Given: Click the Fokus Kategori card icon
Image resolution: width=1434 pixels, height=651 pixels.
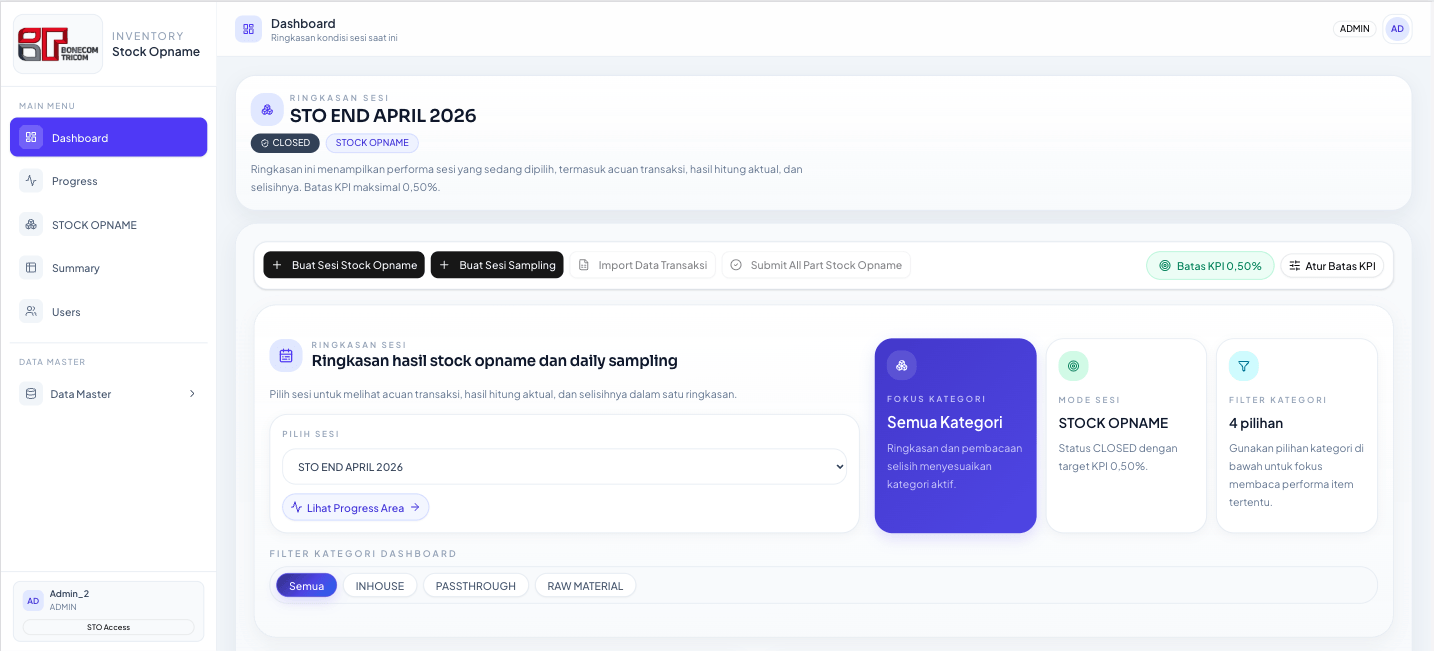Looking at the screenshot, I should [x=901, y=365].
